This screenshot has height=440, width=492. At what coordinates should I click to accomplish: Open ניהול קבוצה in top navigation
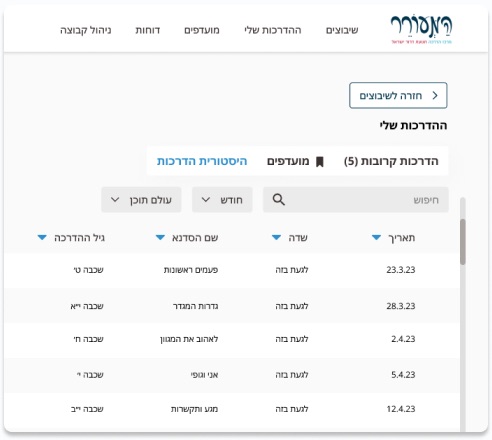pos(86,30)
